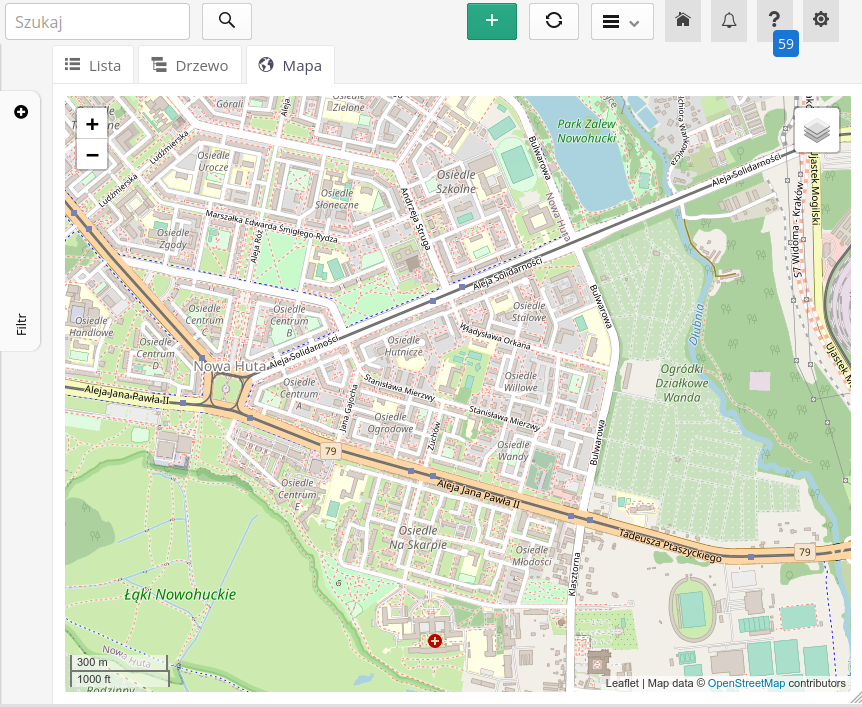Click the magnifying glass search button
This screenshot has width=862, height=707.
click(x=227, y=21)
